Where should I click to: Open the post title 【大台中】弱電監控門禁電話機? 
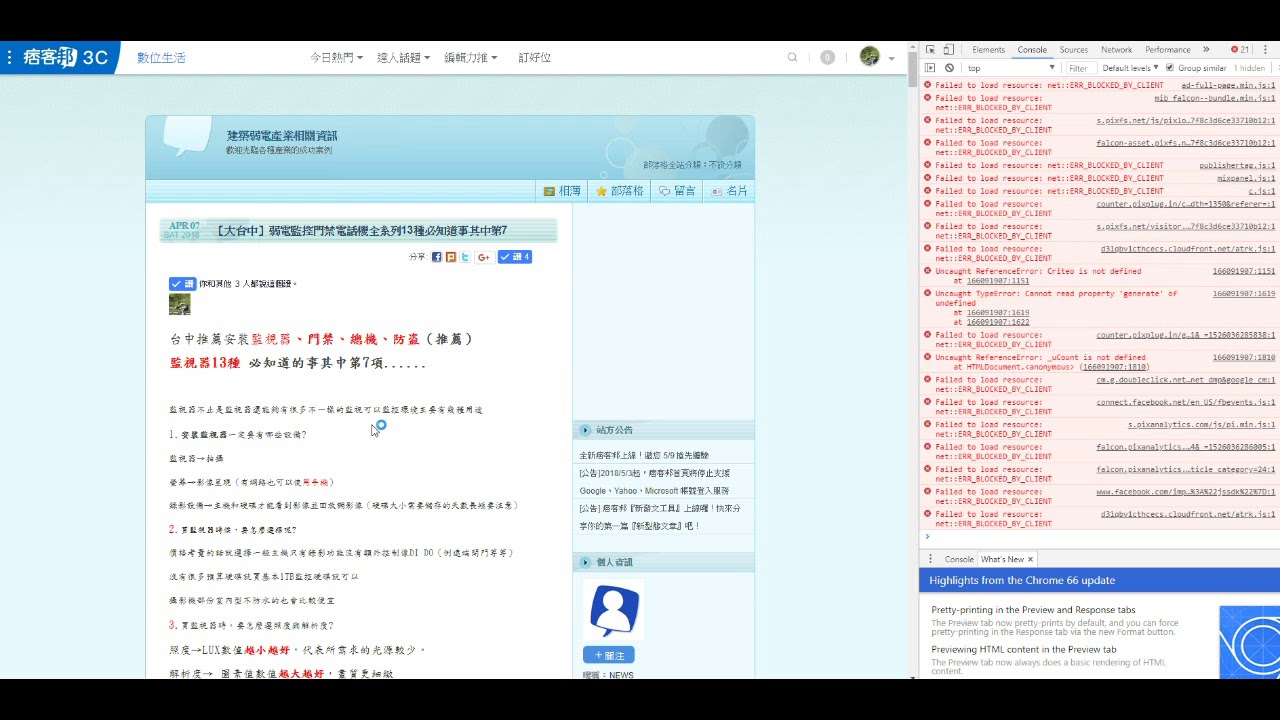[362, 231]
